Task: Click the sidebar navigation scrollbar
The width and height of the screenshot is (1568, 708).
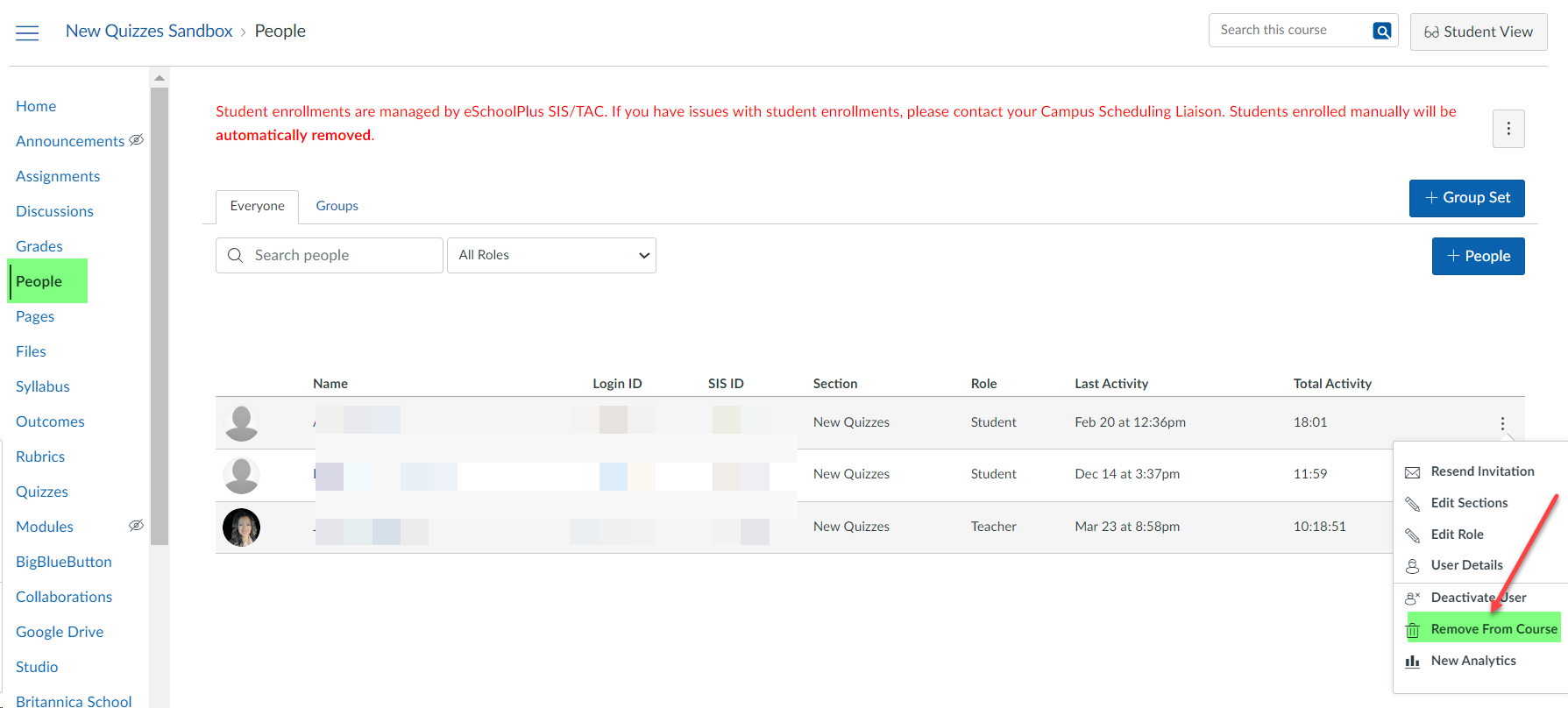Action: click(x=159, y=315)
